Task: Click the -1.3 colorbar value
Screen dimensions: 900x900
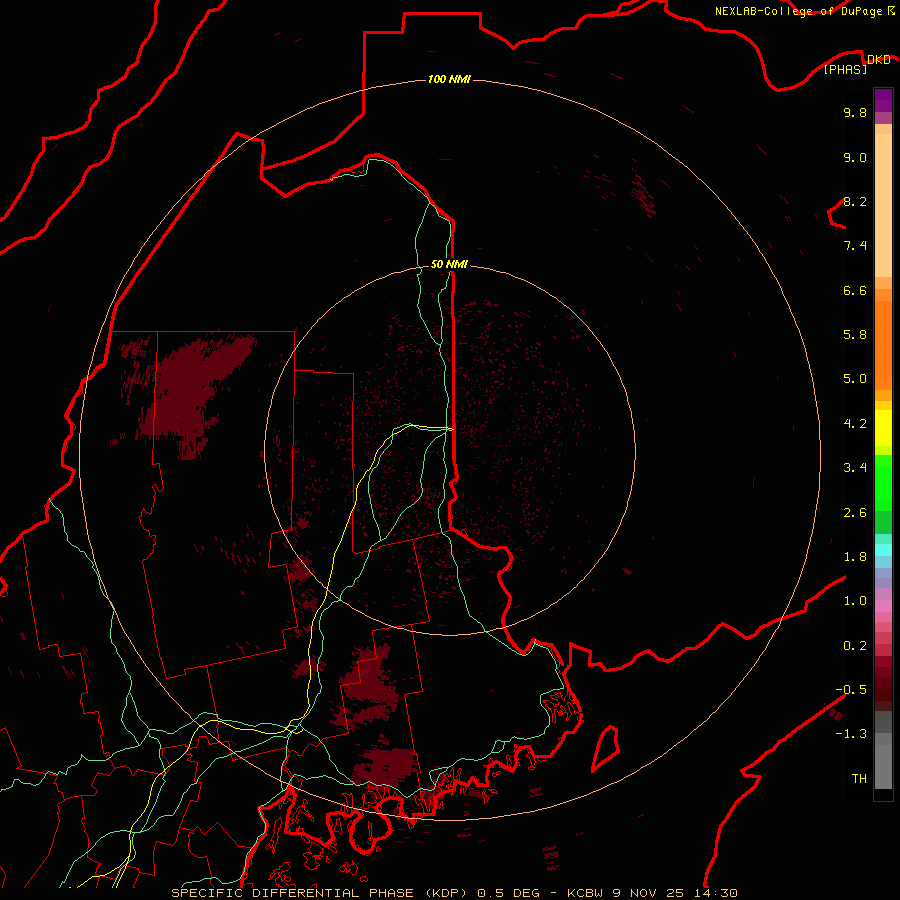Action: (851, 734)
